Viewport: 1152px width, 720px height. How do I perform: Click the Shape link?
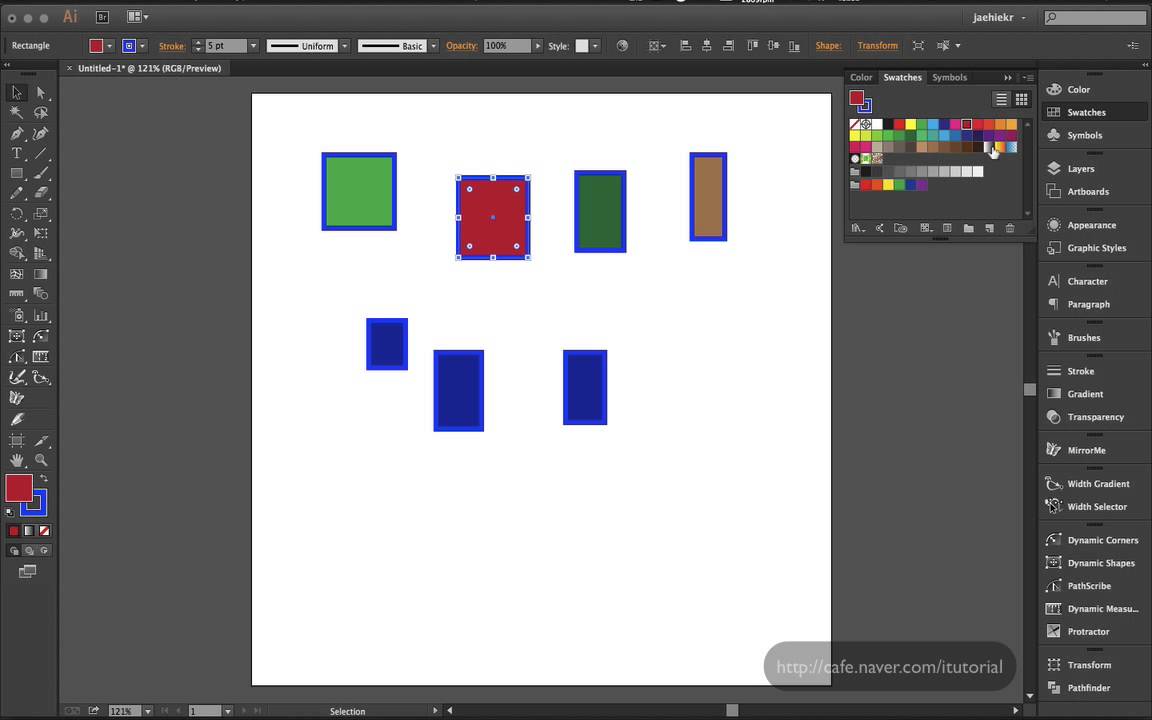point(828,46)
